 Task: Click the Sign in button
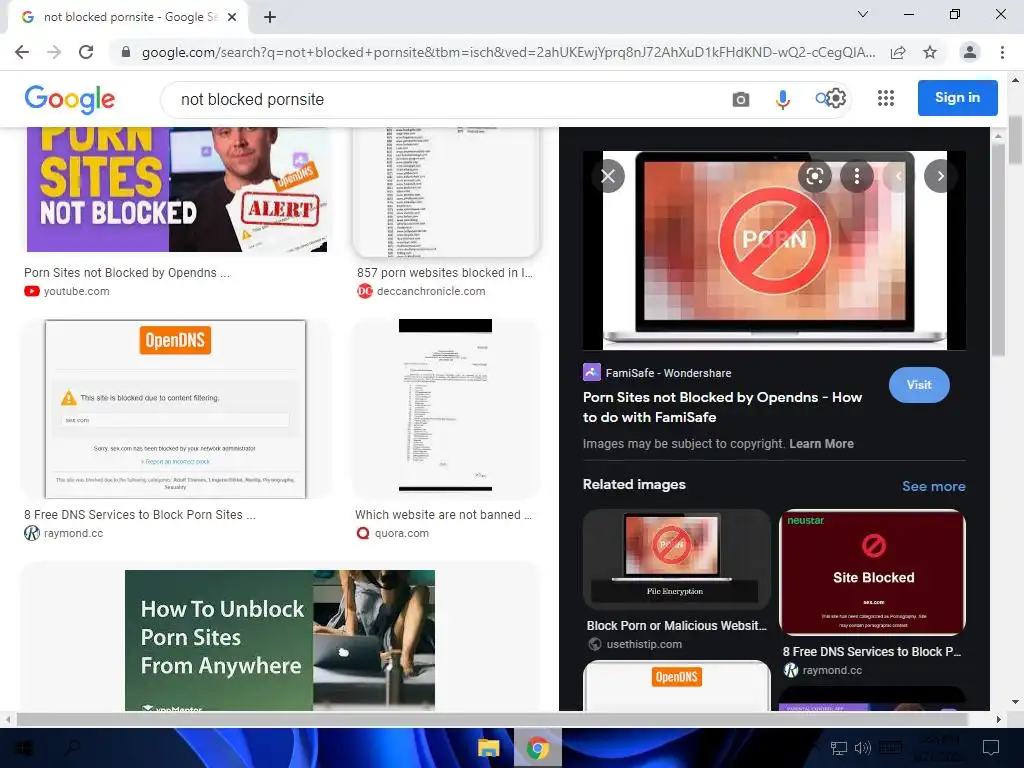click(957, 98)
